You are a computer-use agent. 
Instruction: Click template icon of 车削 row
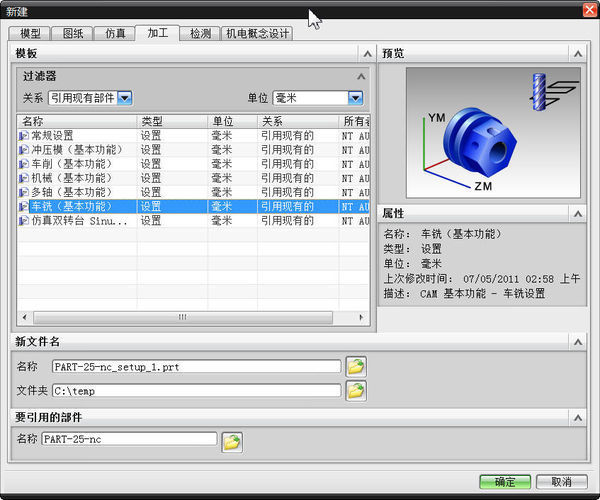24,164
